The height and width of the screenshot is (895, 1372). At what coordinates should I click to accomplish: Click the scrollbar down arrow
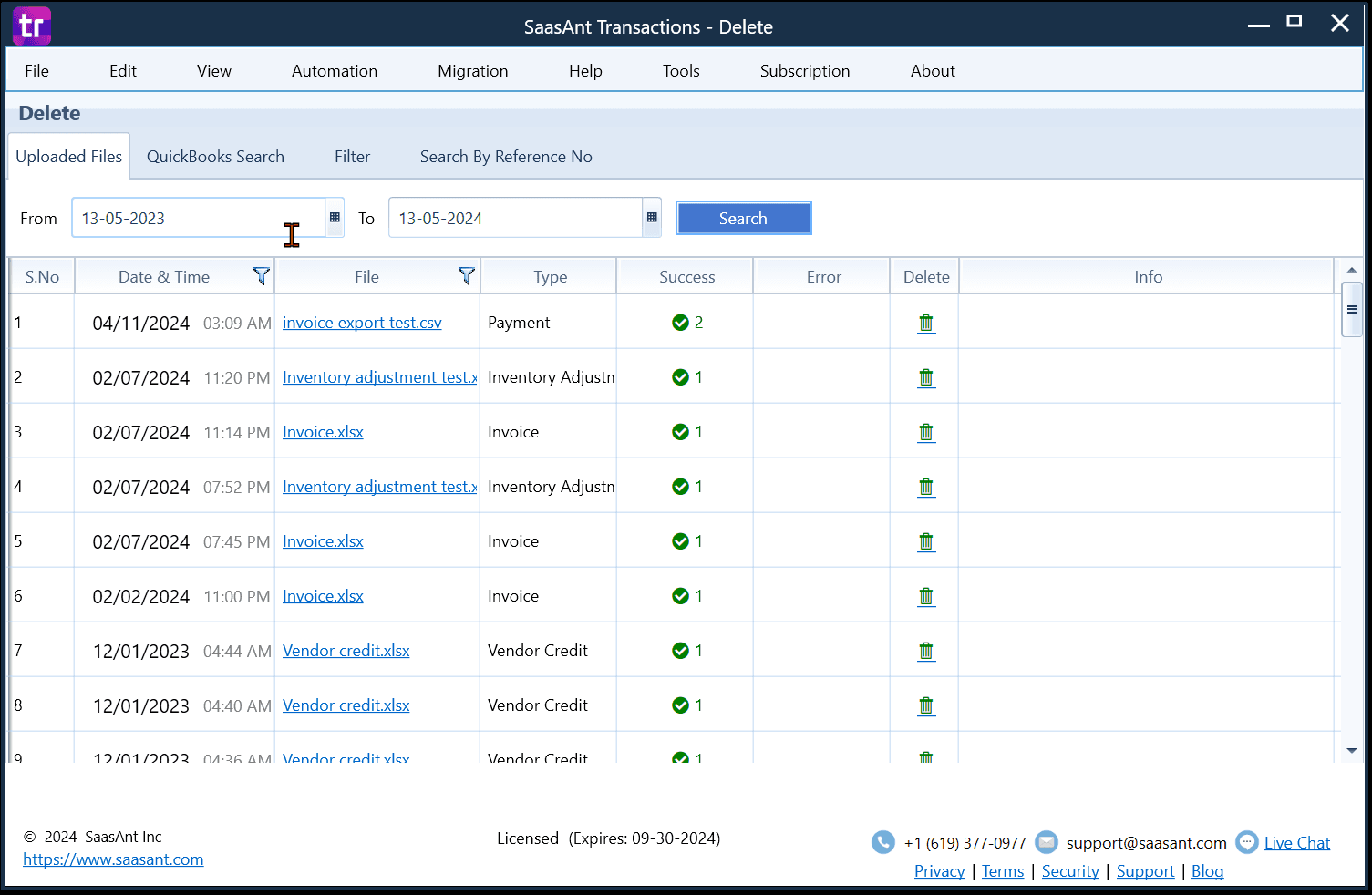[x=1352, y=751]
